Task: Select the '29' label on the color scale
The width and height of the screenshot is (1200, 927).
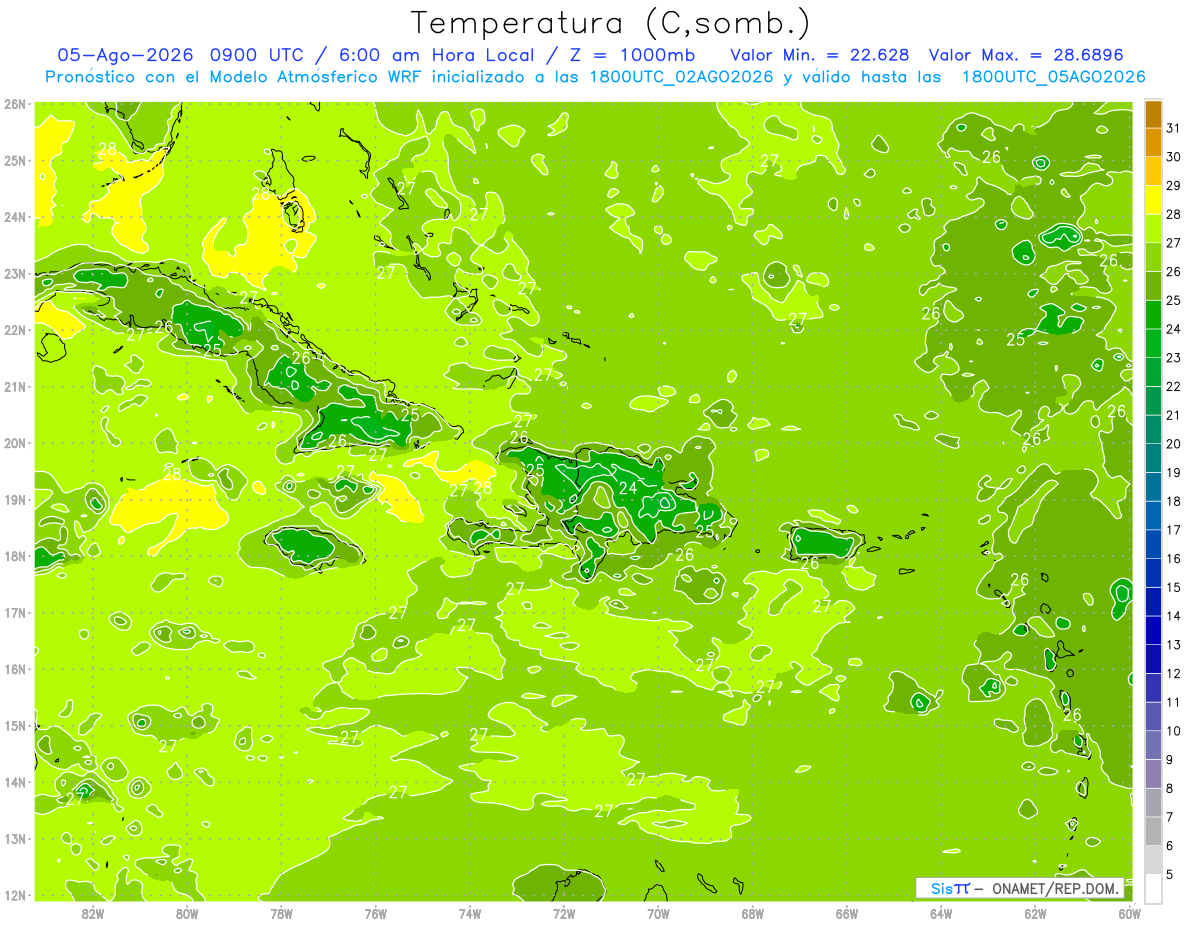Action: (x=1174, y=186)
